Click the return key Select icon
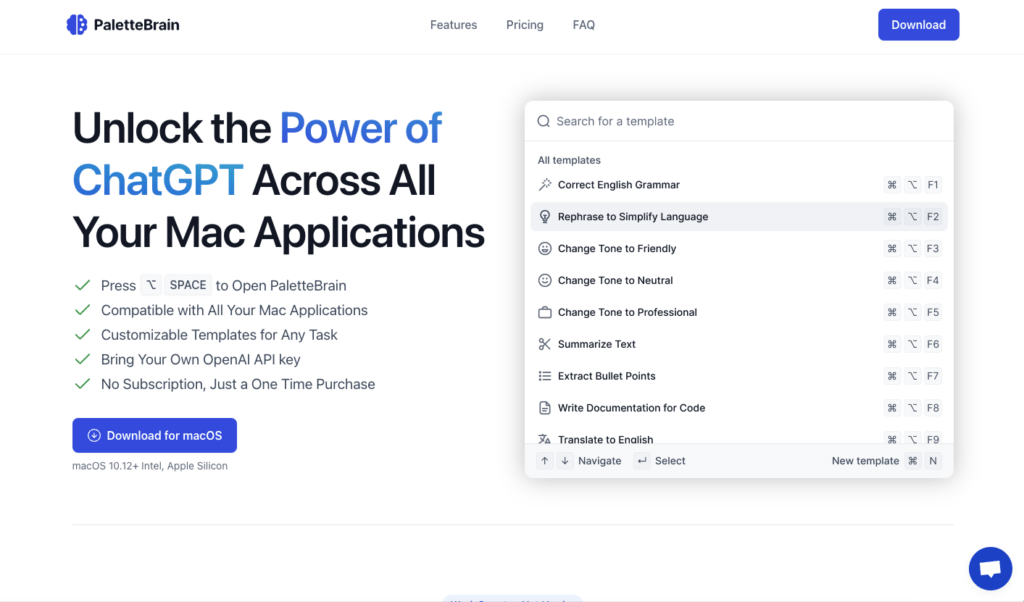Viewport: 1024px width, 602px height. [x=642, y=461]
